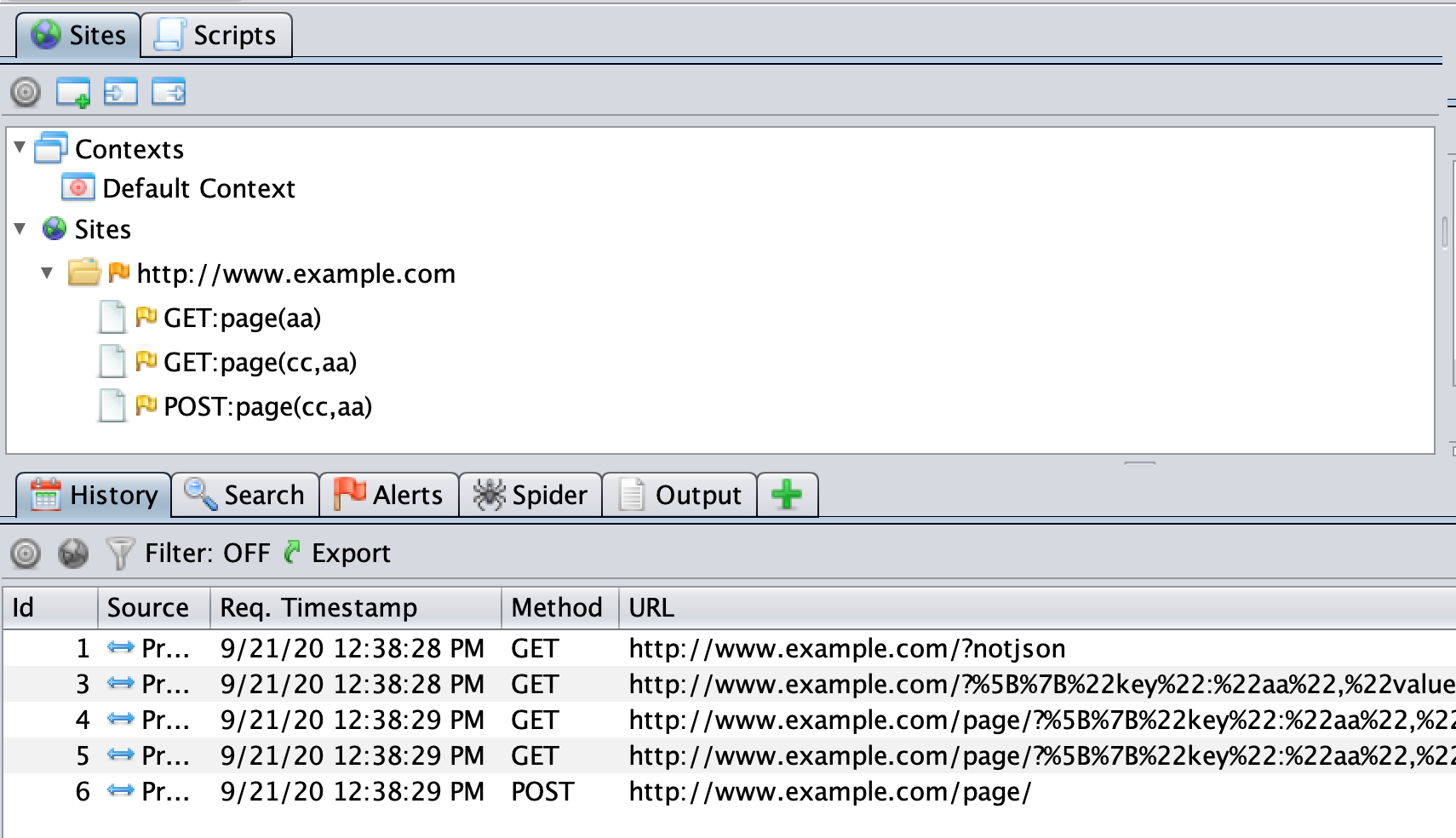Click the green plus to add another panel tab

786,494
